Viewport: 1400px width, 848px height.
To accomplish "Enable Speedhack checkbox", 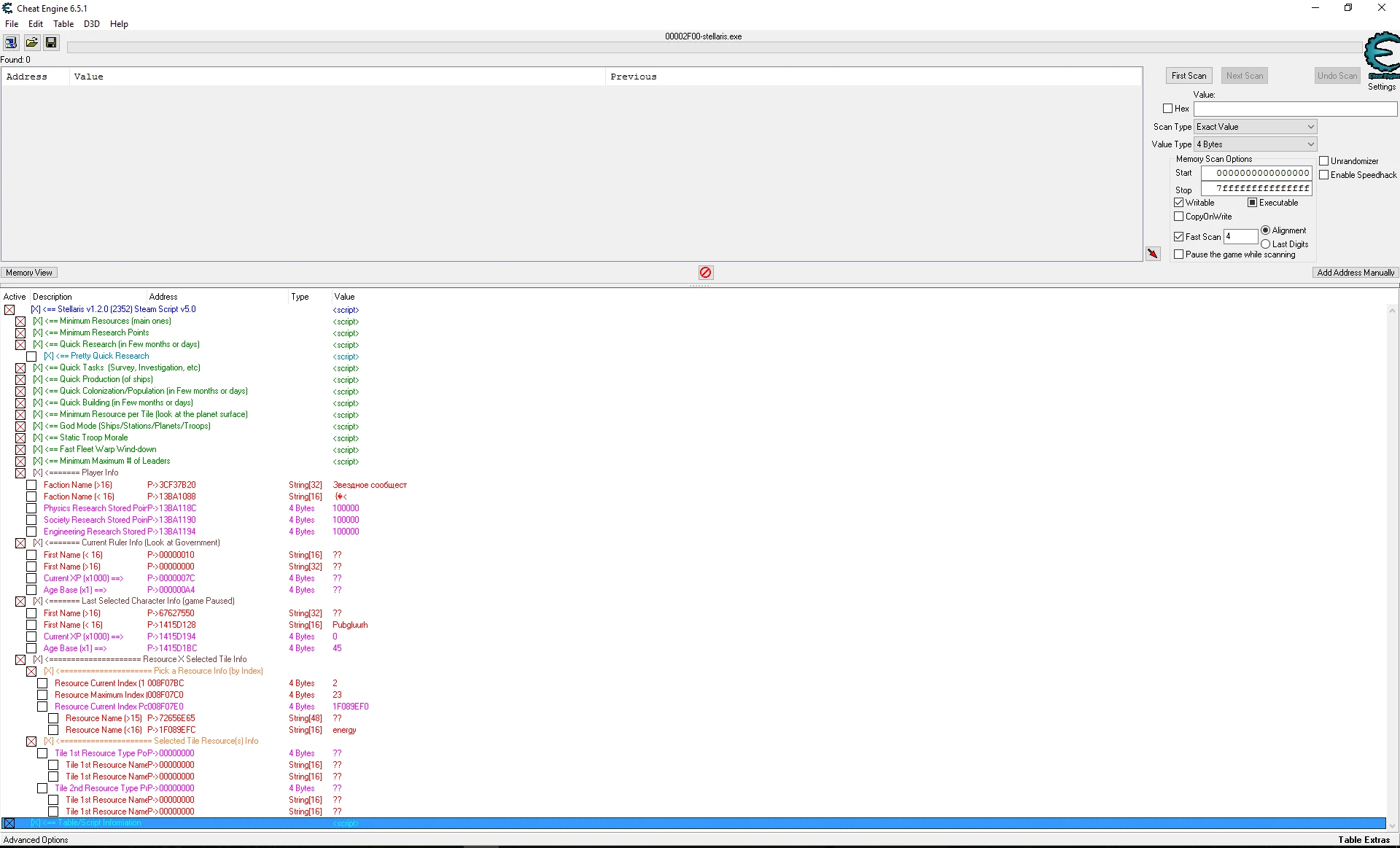I will pos(1323,175).
